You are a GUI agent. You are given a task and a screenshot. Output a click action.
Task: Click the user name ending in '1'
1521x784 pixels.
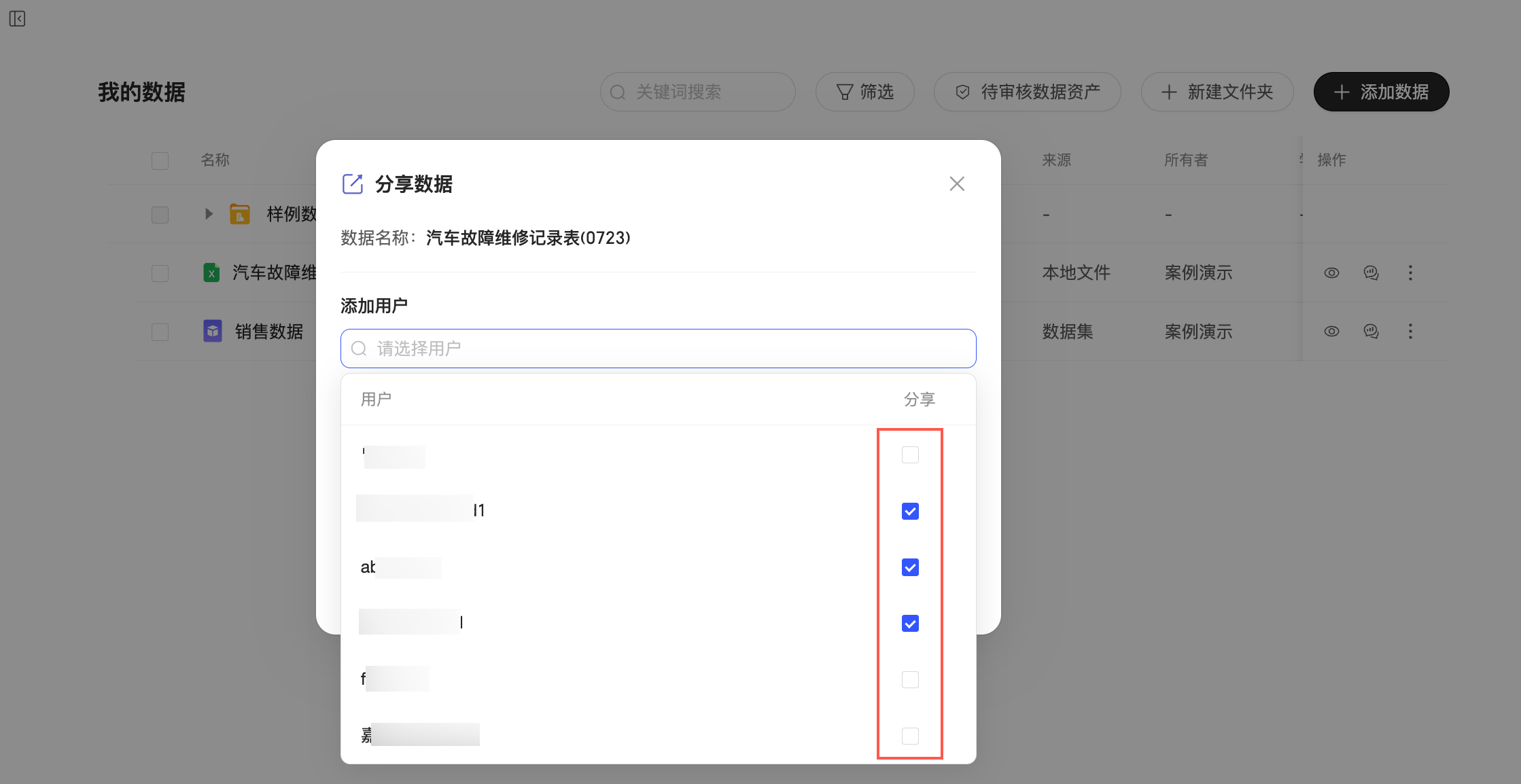pyautogui.click(x=421, y=510)
